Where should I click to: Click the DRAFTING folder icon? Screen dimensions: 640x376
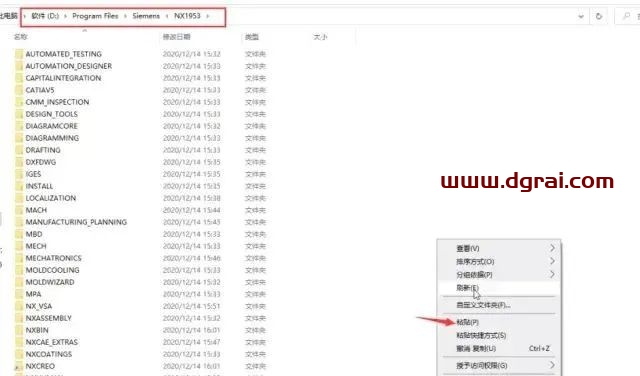coord(19,150)
